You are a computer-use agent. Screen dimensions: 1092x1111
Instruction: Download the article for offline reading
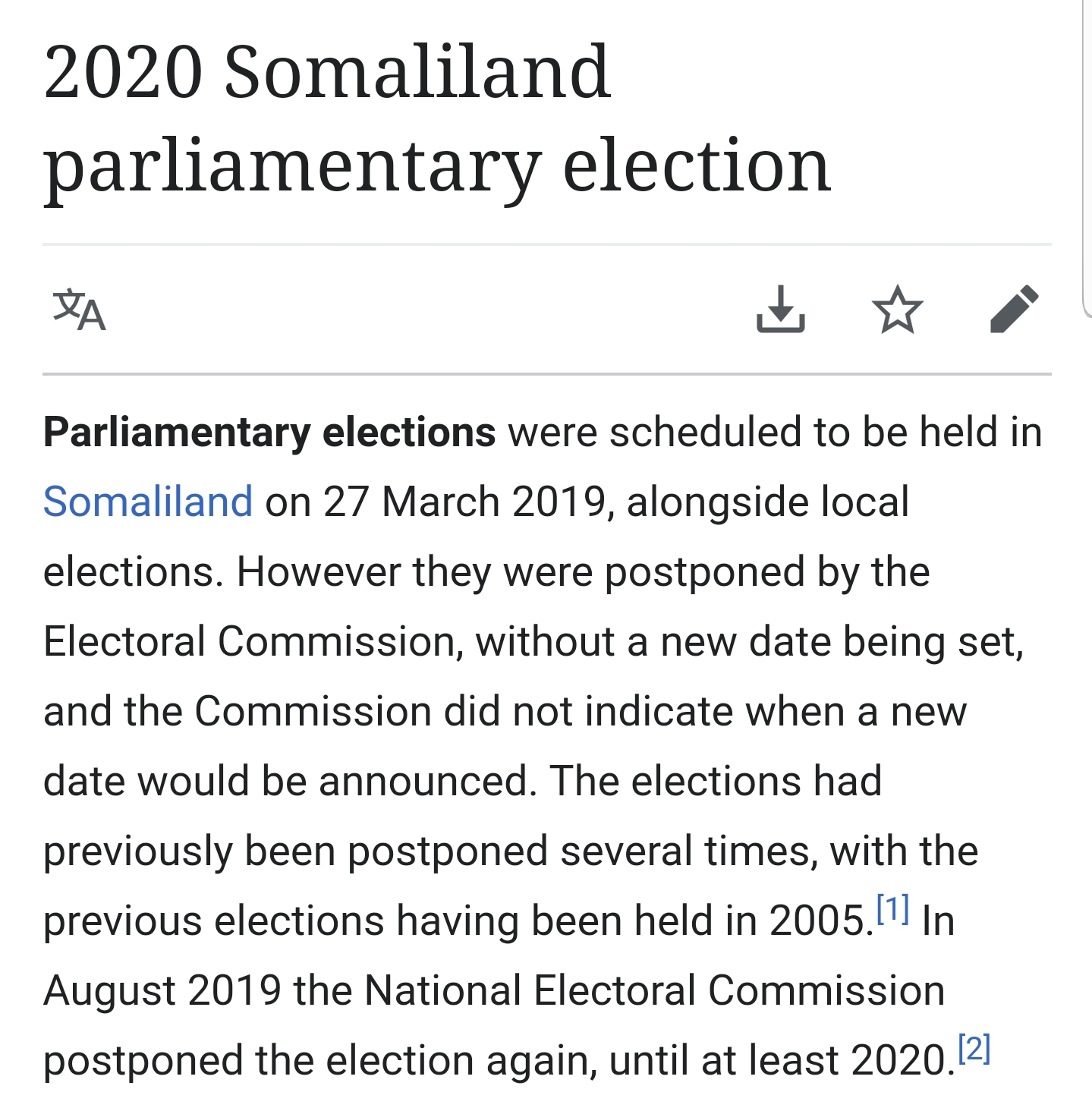780,310
